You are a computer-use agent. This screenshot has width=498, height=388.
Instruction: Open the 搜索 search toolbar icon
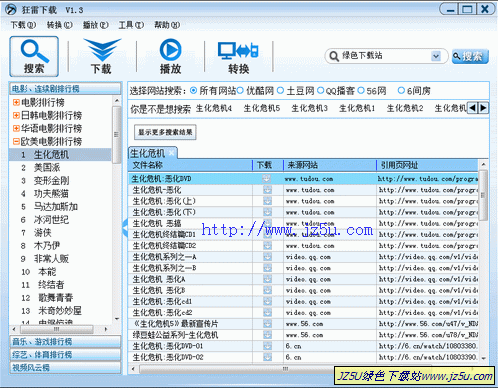[34, 56]
